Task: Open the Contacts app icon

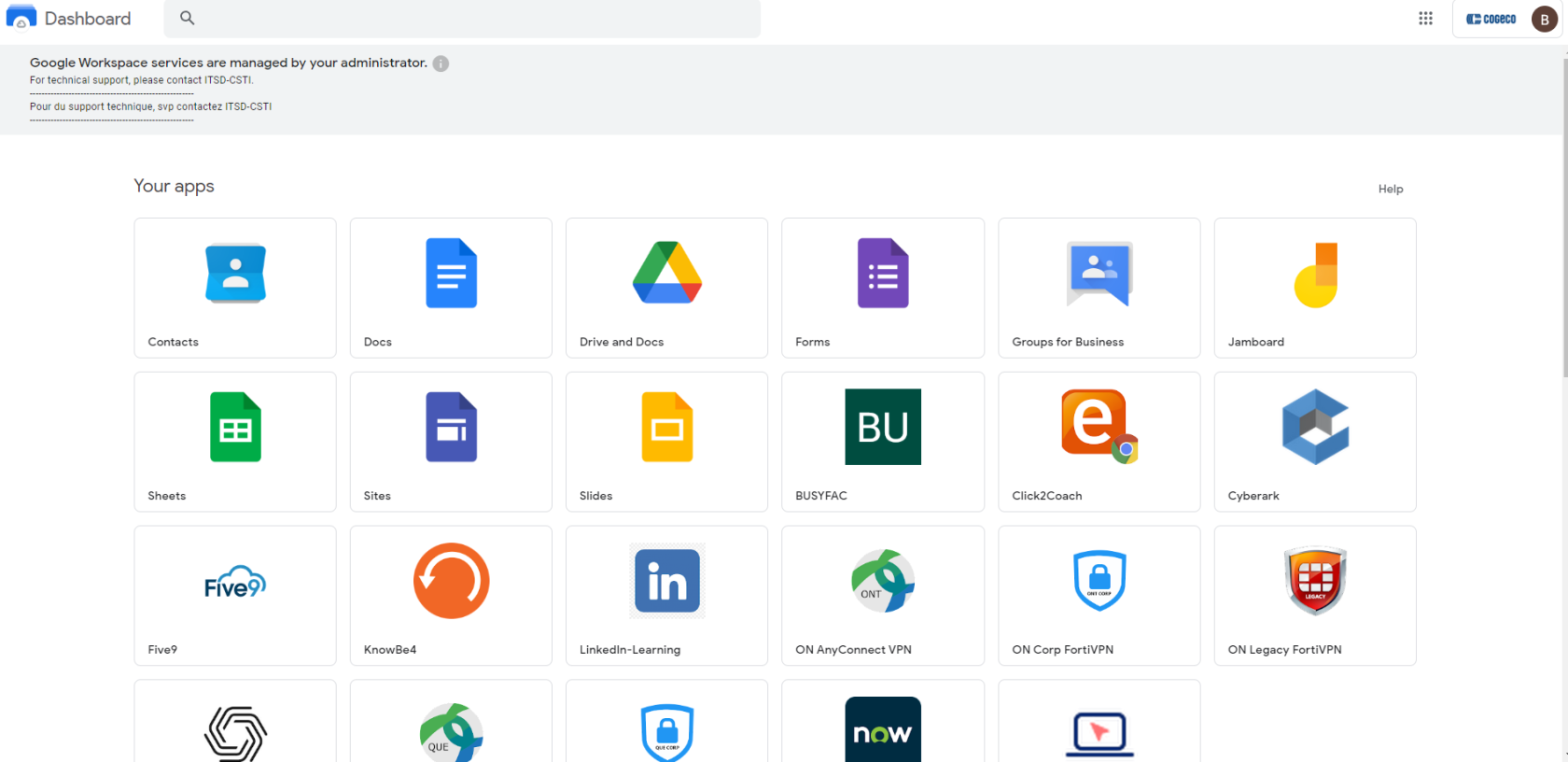Action: [x=235, y=274]
